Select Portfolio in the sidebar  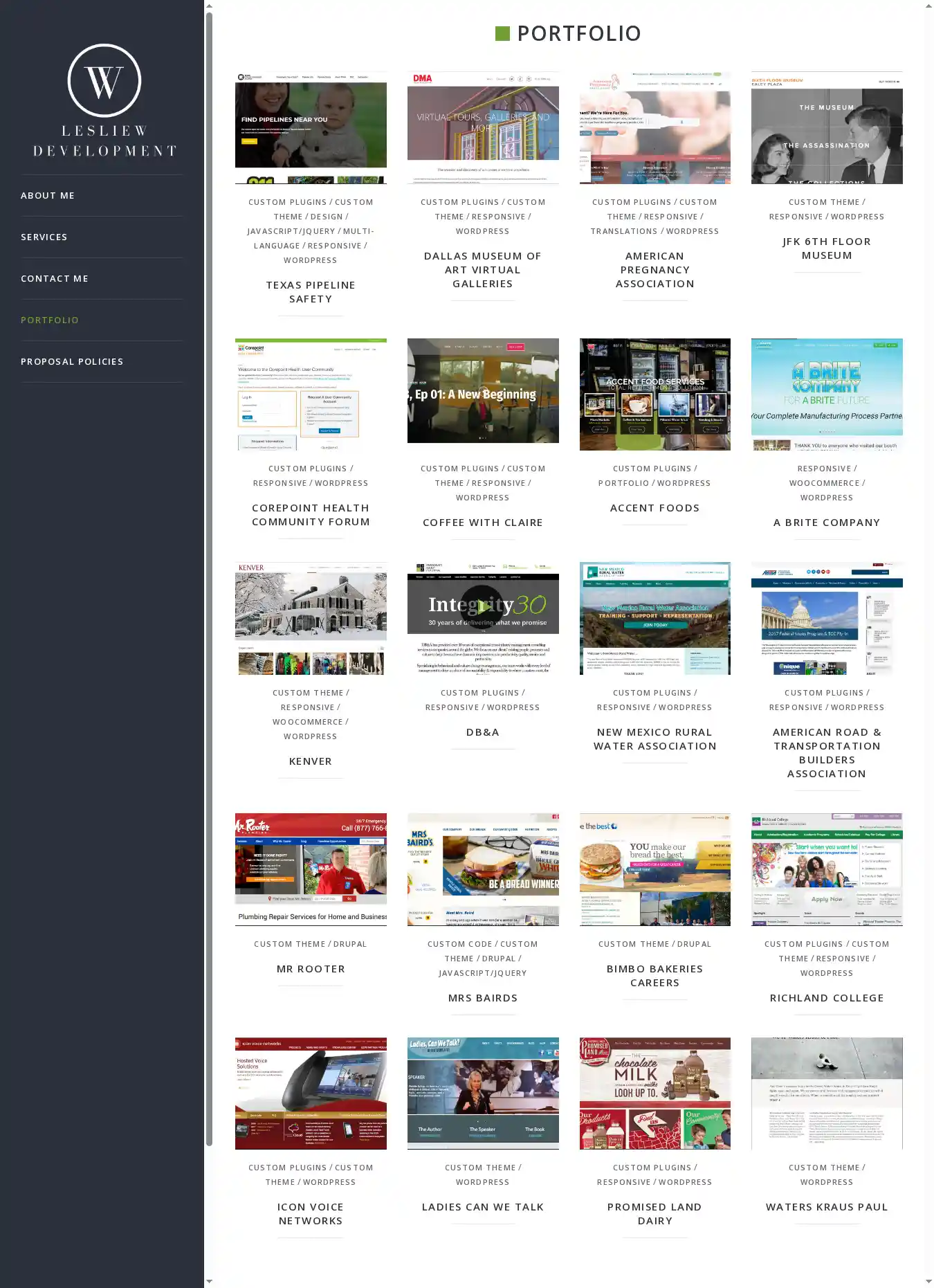50,320
